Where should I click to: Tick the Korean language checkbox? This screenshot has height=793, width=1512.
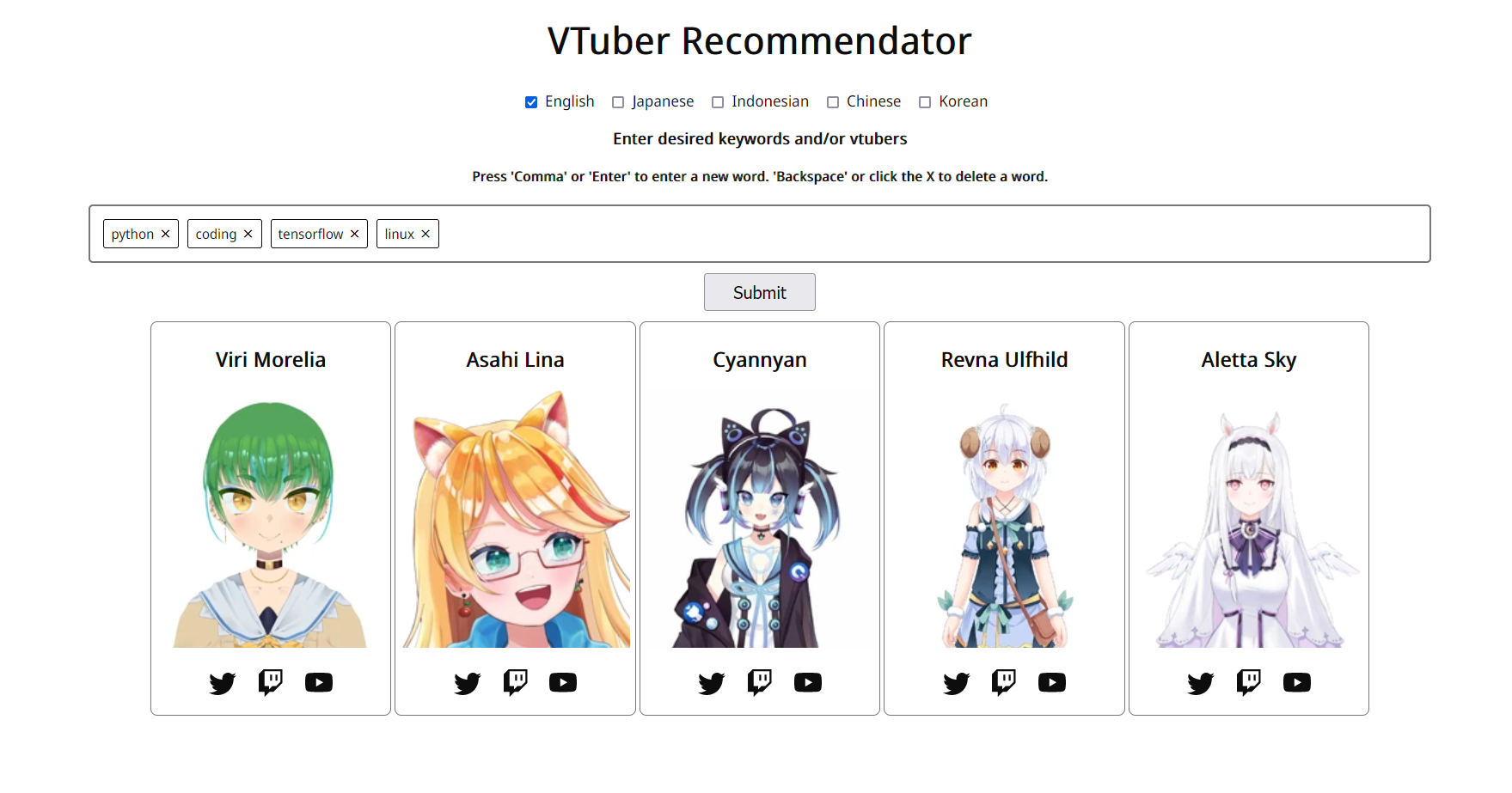tap(925, 102)
